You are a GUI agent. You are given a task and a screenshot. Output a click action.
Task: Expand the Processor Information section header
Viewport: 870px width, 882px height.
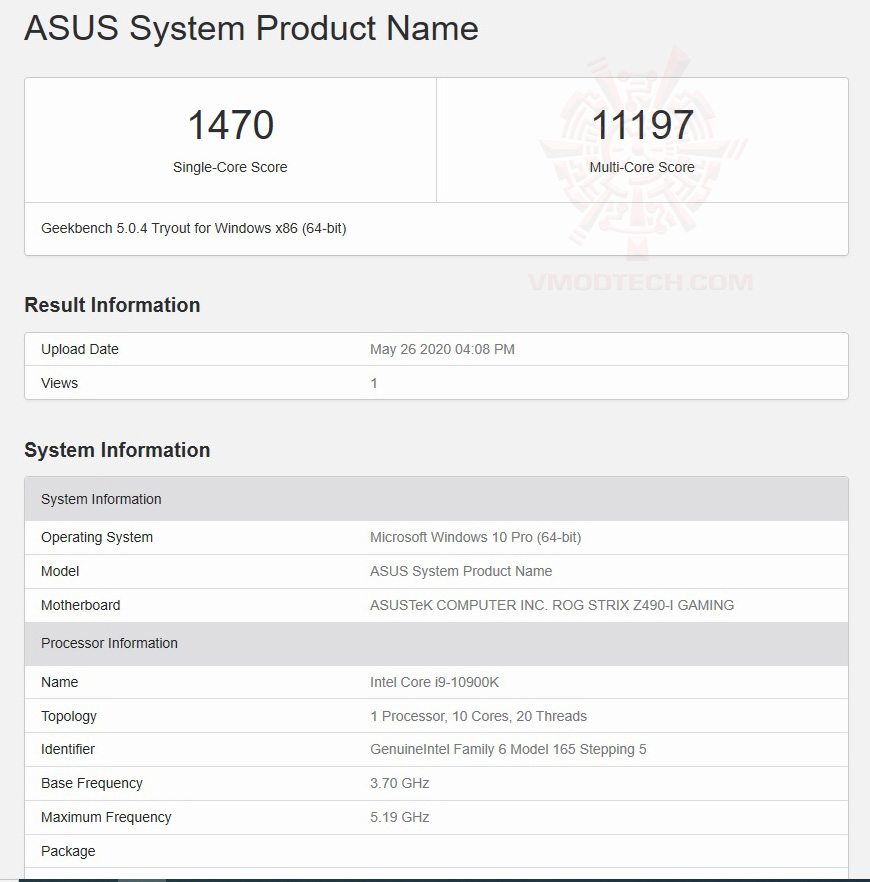pyautogui.click(x=109, y=643)
